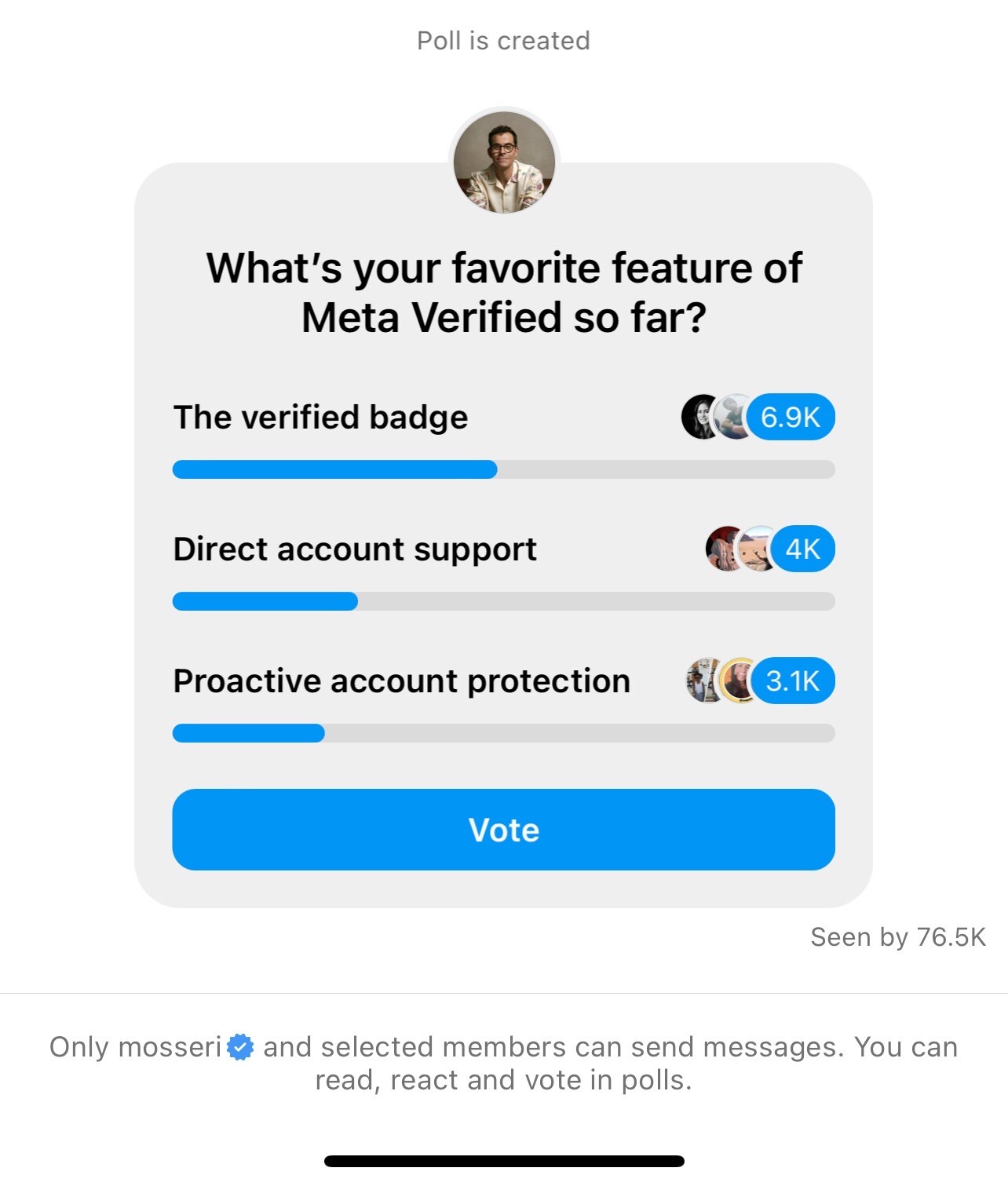Open the poll creator's profile picture

pos(504,162)
